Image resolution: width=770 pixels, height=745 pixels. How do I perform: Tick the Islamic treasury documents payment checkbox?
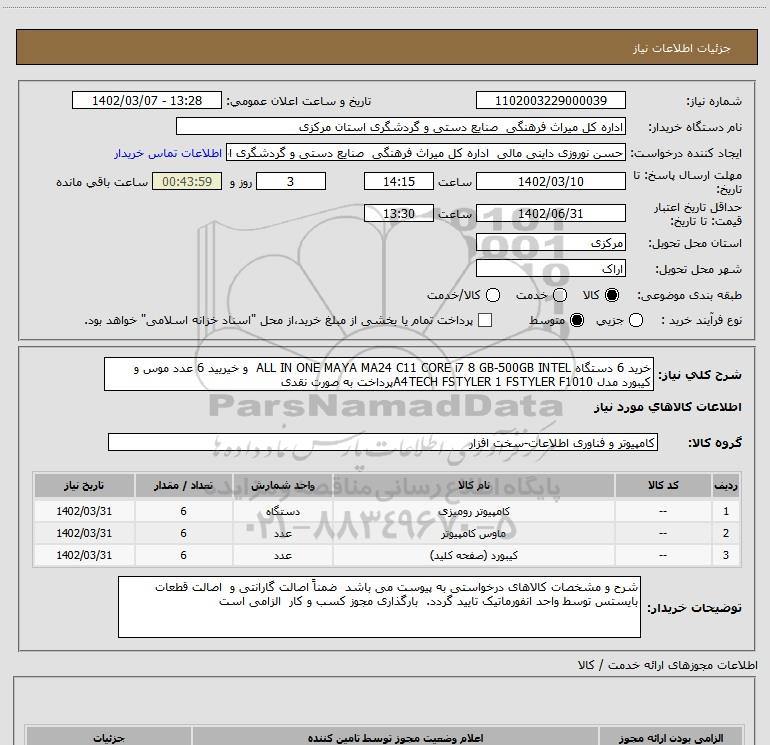point(485,320)
